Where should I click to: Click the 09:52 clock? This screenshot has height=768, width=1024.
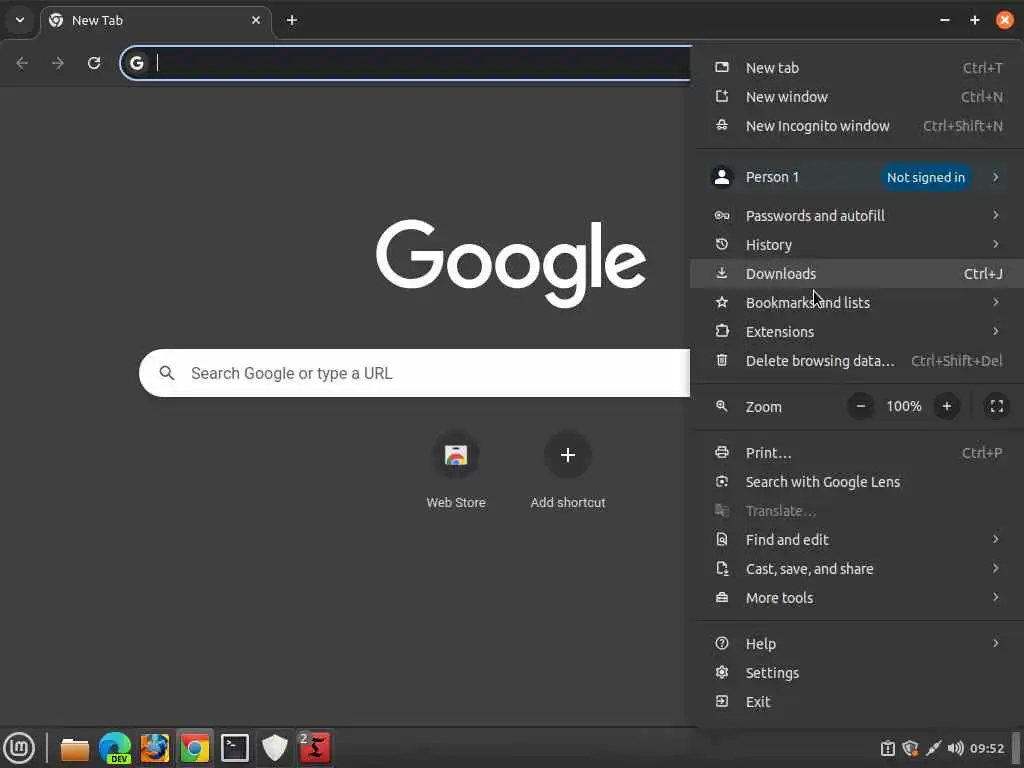coord(987,748)
